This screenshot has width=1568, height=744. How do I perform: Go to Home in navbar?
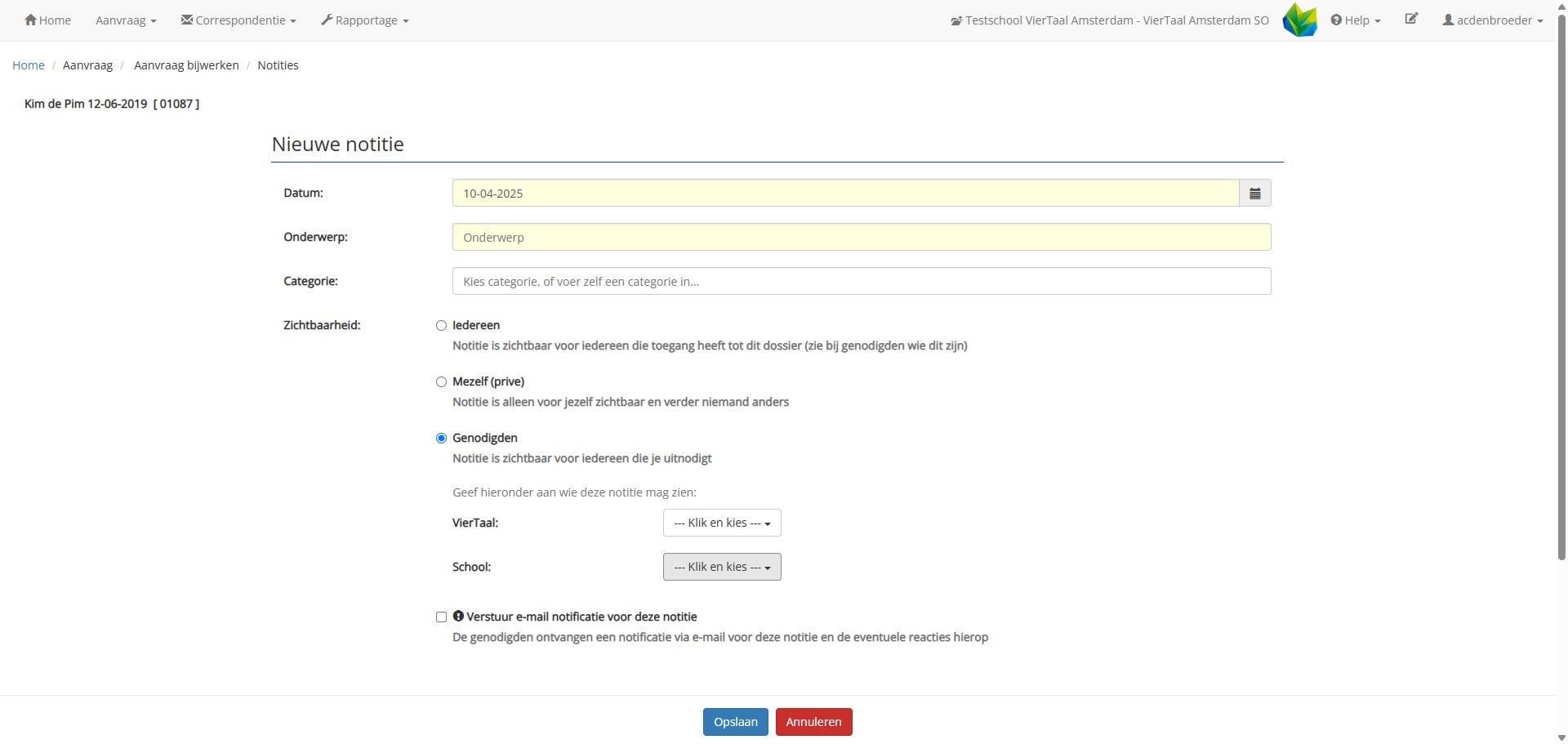[47, 20]
